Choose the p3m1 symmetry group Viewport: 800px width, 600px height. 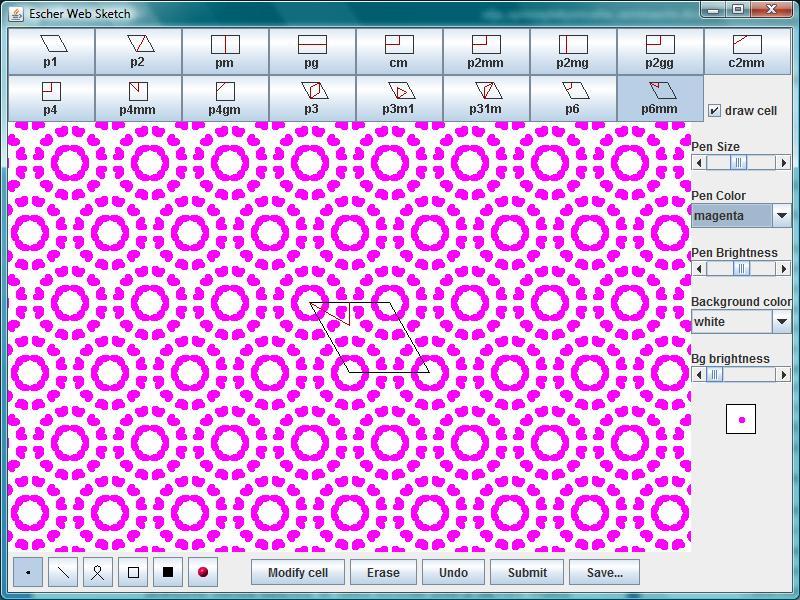point(399,98)
